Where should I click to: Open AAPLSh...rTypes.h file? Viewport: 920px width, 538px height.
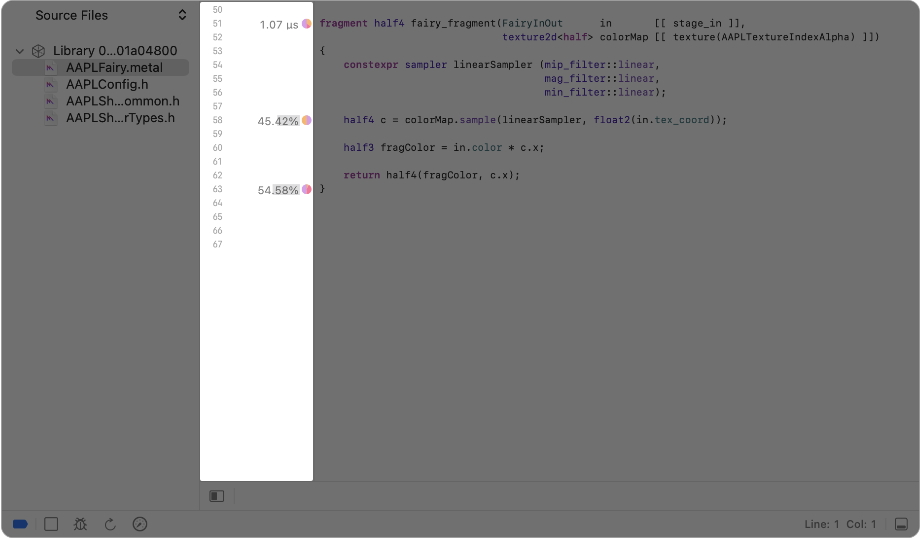coord(120,118)
